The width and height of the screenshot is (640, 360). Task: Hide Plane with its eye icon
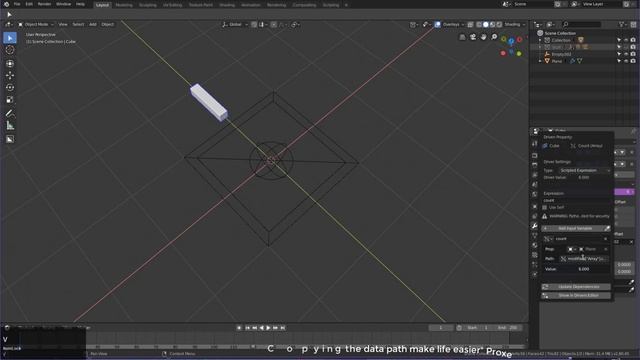[x=626, y=61]
